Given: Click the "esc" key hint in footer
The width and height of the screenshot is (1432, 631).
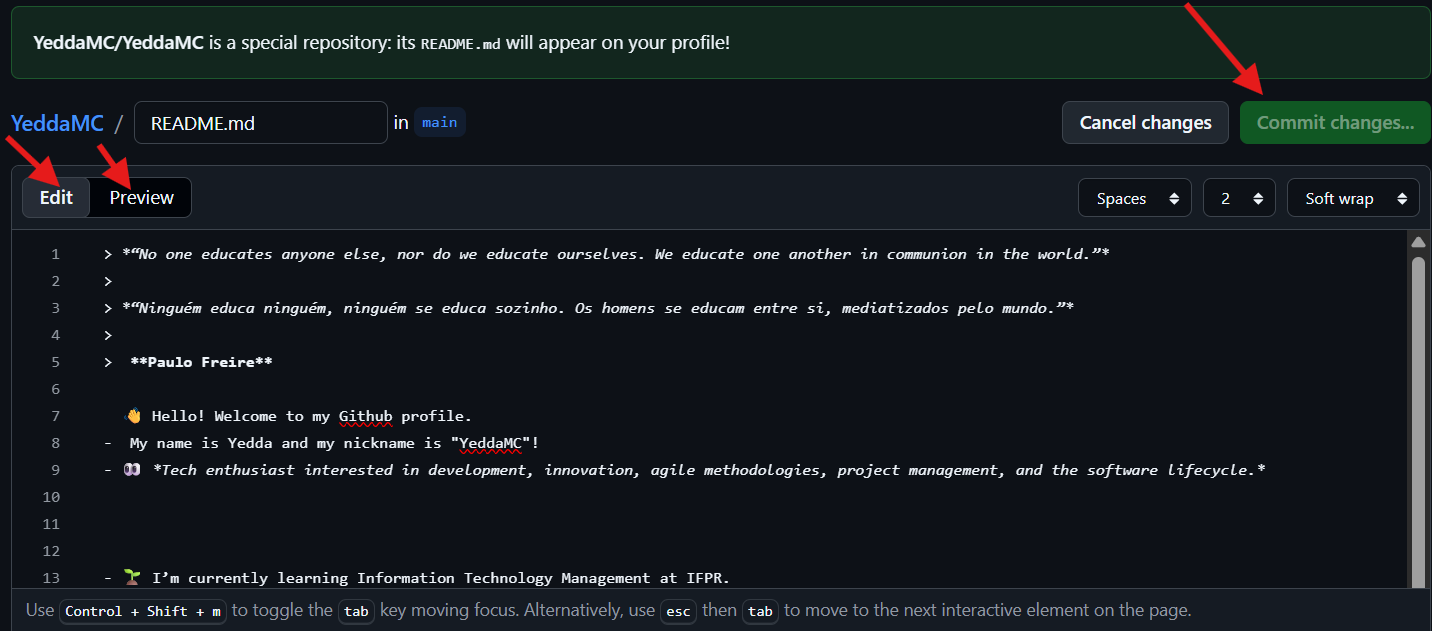Looking at the screenshot, I should coord(677,611).
